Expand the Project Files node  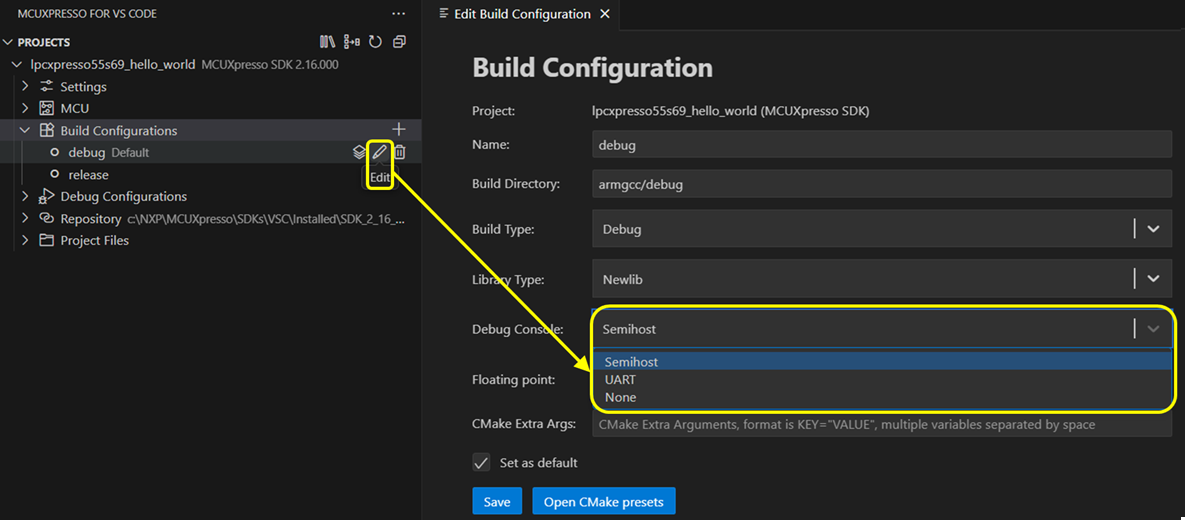(x=26, y=240)
